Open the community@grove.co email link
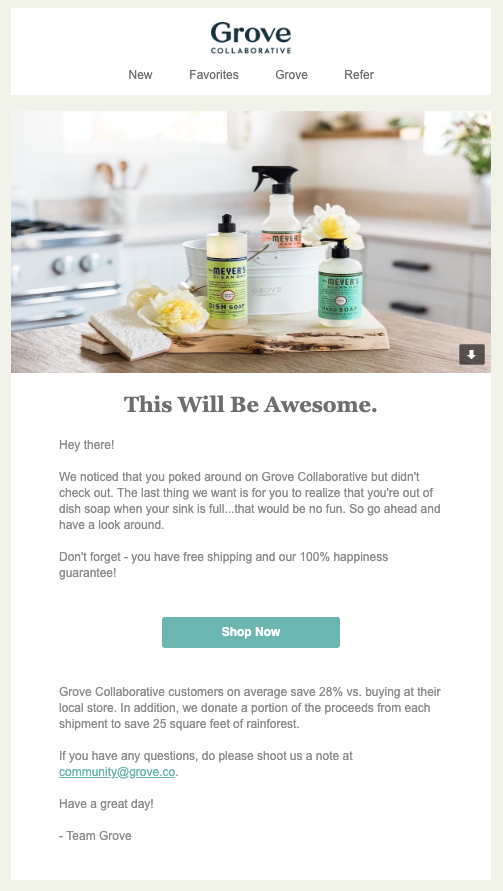This screenshot has width=503, height=891. point(117,772)
